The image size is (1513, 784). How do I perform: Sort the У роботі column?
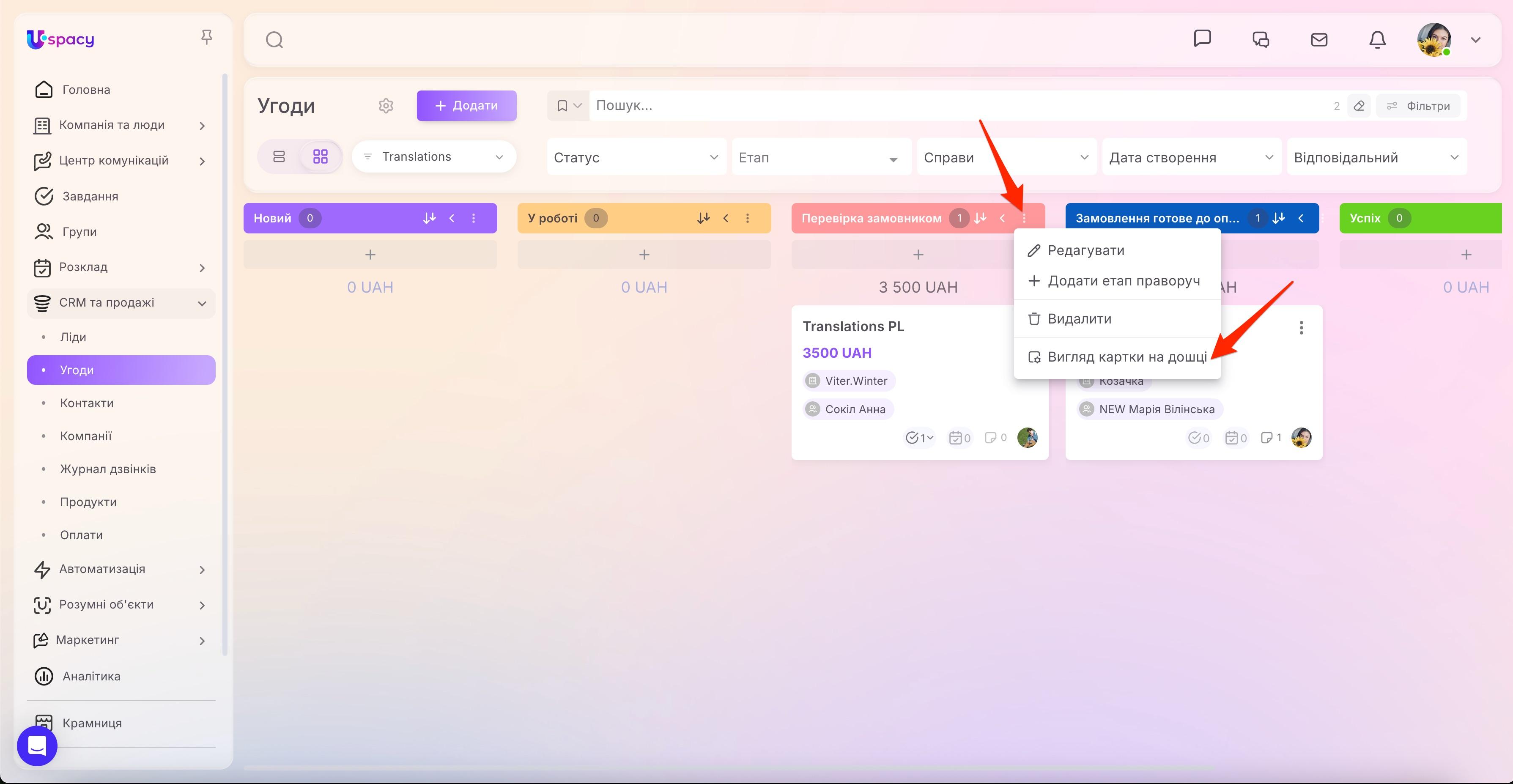point(703,218)
